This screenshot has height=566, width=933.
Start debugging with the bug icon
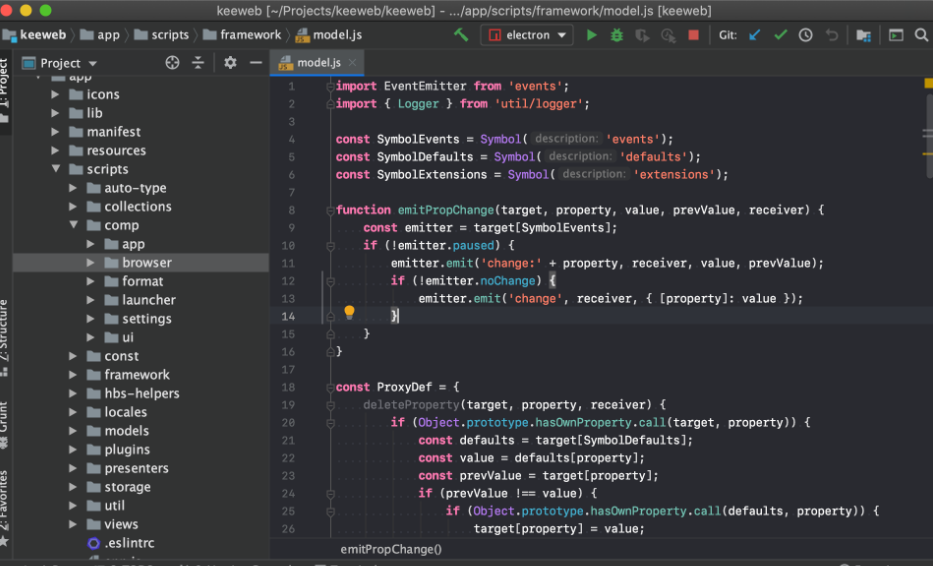(616, 35)
